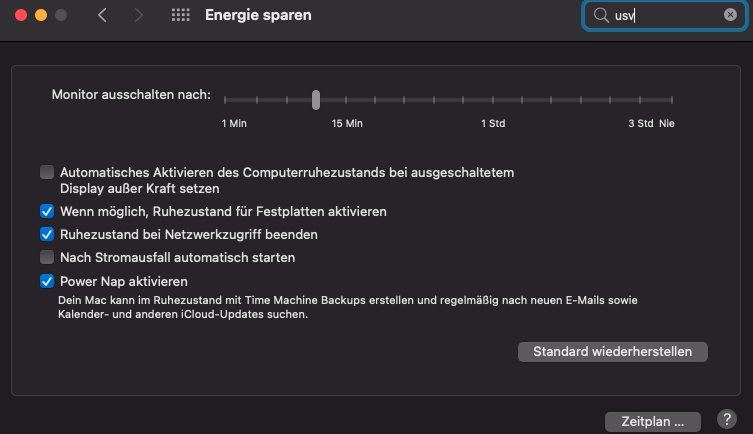Viewport: 753px width, 434px height.
Task: Click Standard wiederherstellen button
Action: tap(612, 352)
